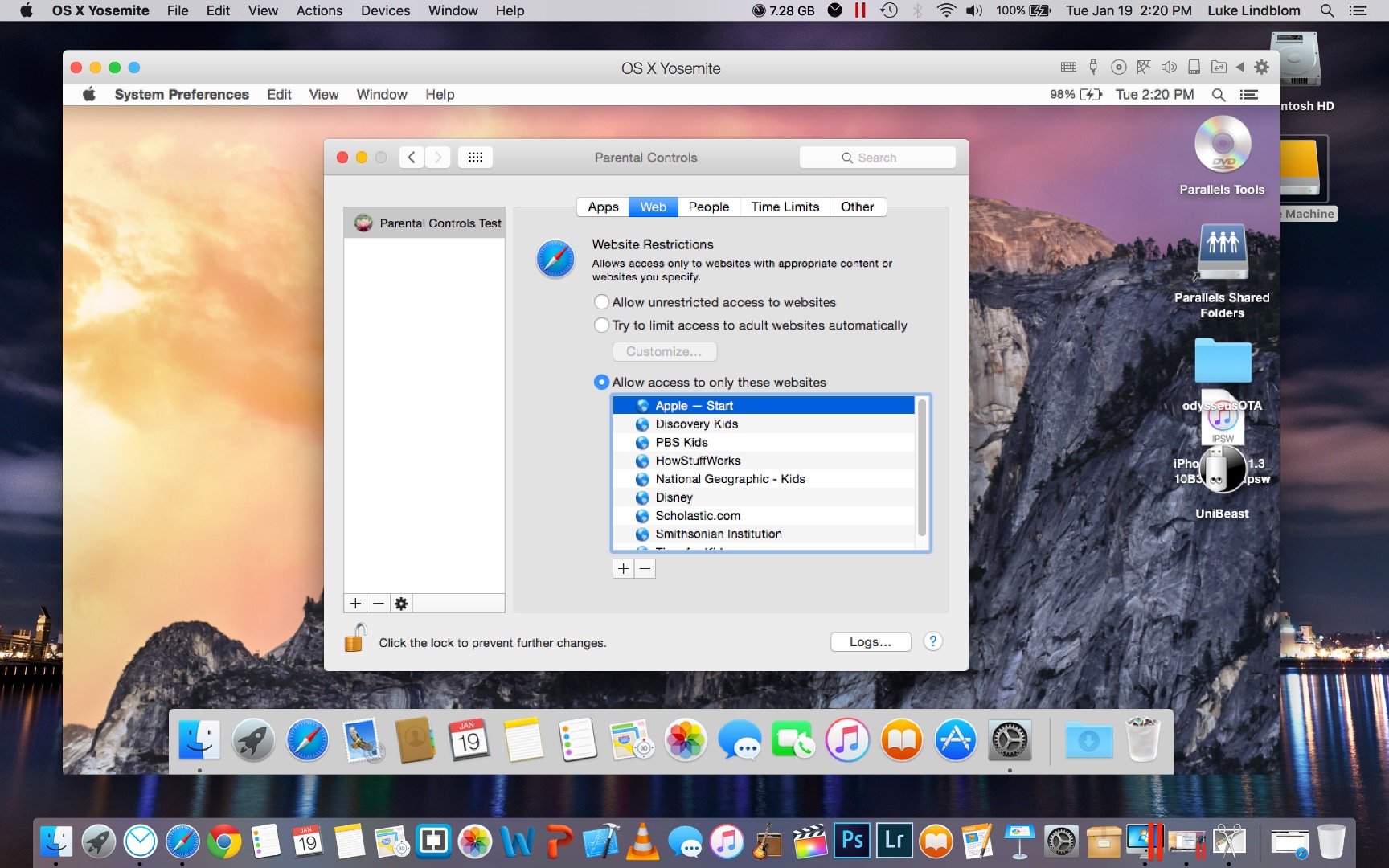
Task: Open the user list gear action menu
Action: [x=401, y=604]
